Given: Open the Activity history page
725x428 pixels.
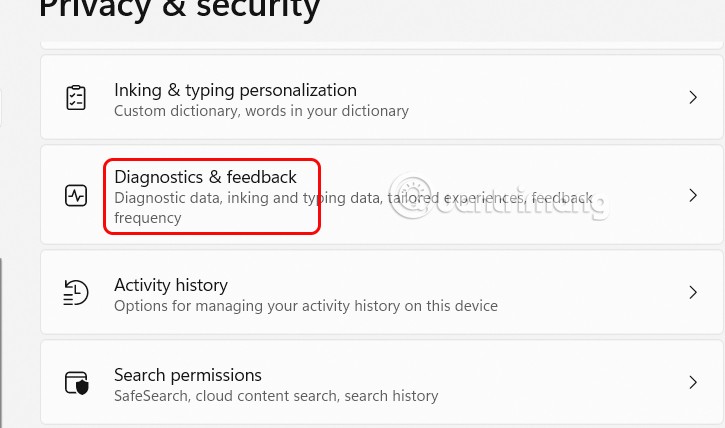Looking at the screenshot, I should pyautogui.click(x=171, y=285).
